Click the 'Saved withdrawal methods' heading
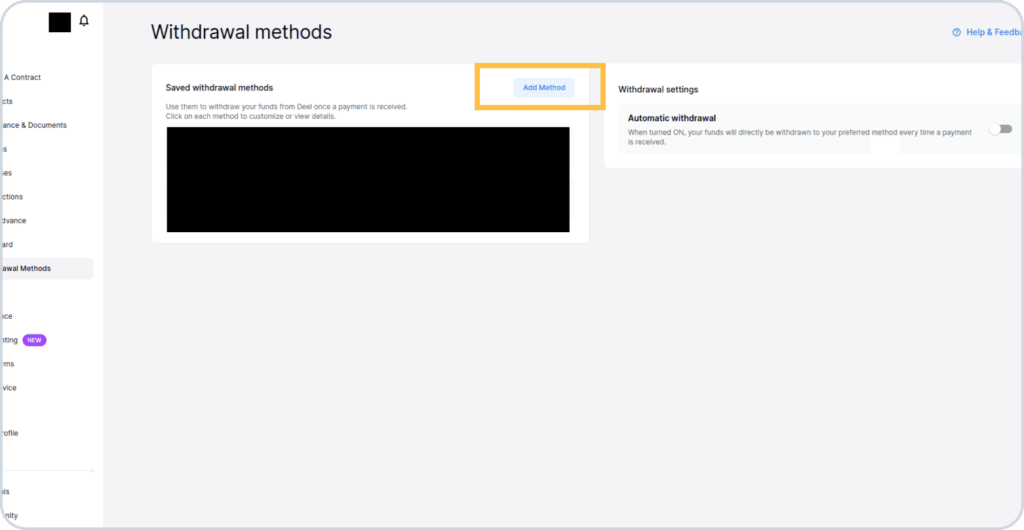The image size is (1024, 530). click(219, 87)
